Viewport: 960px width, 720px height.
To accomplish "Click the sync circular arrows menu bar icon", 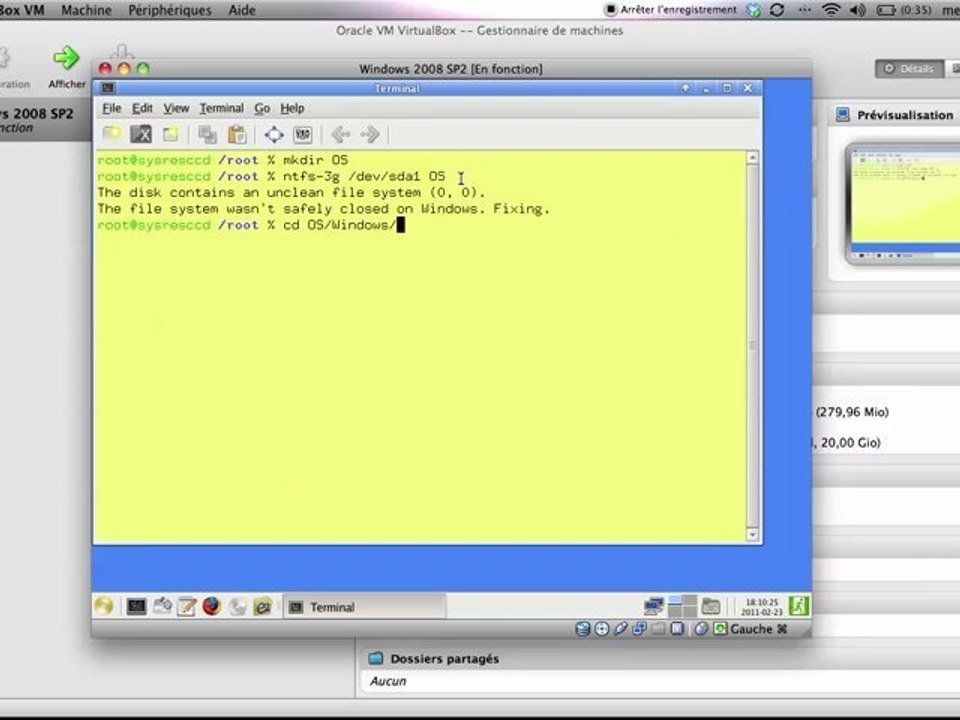I will 777,10.
